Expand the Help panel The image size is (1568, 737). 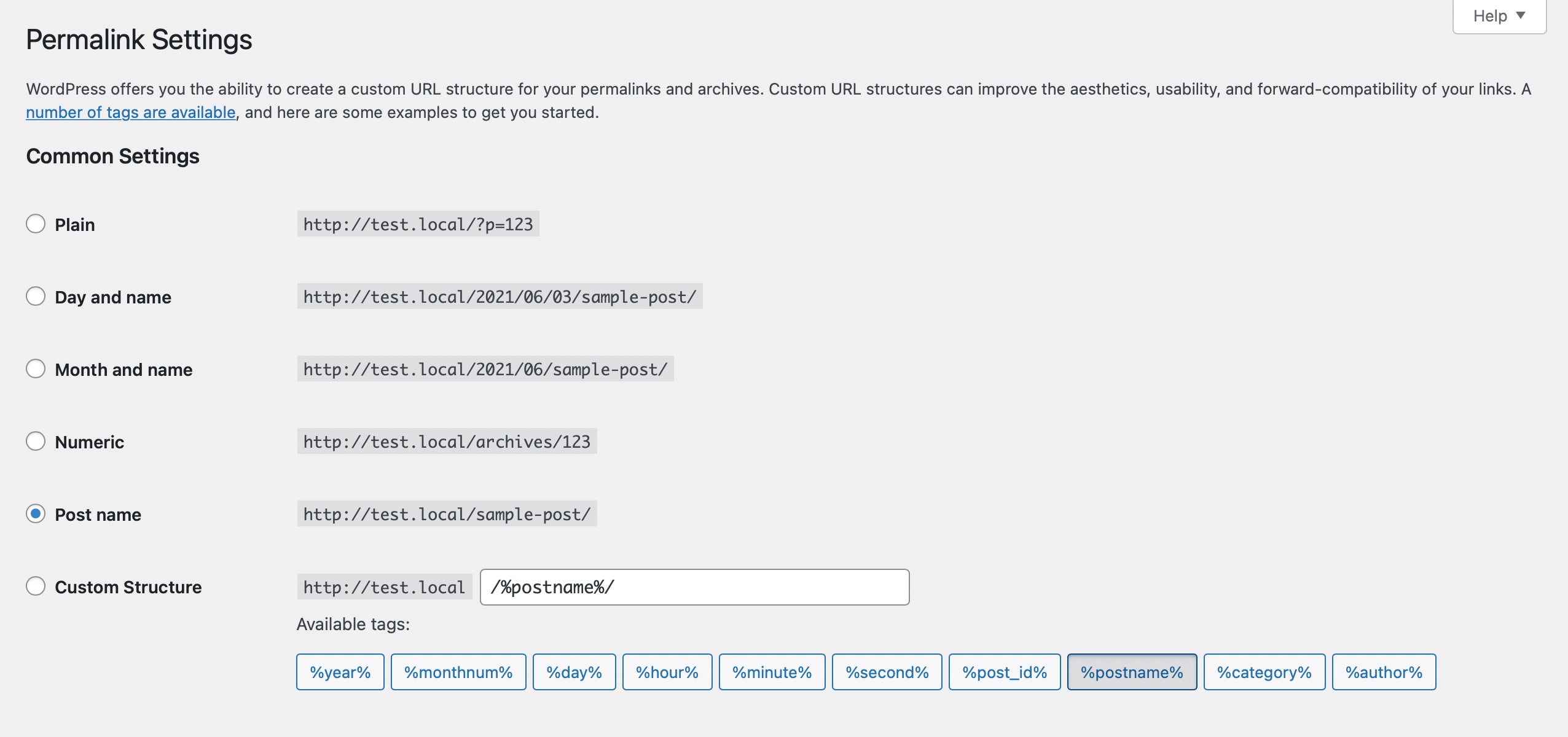coord(1497,15)
